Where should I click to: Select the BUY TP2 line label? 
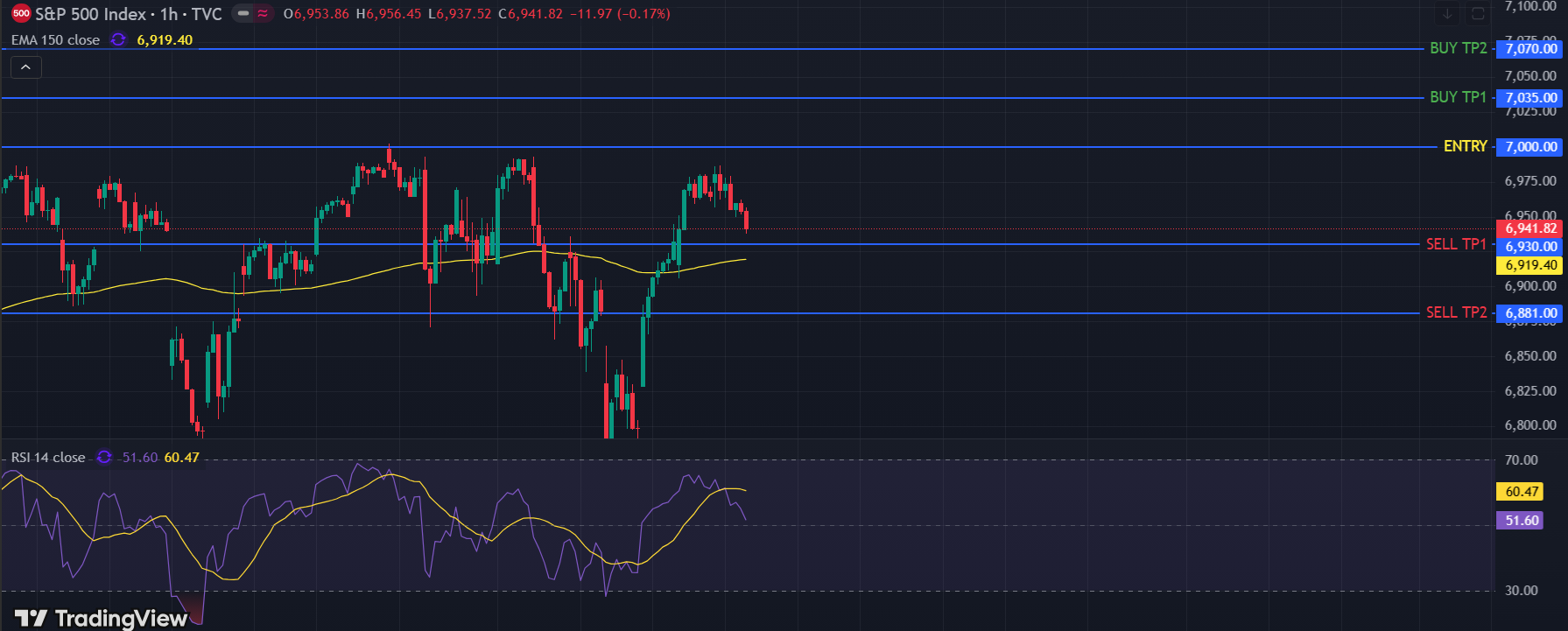coord(1458,48)
